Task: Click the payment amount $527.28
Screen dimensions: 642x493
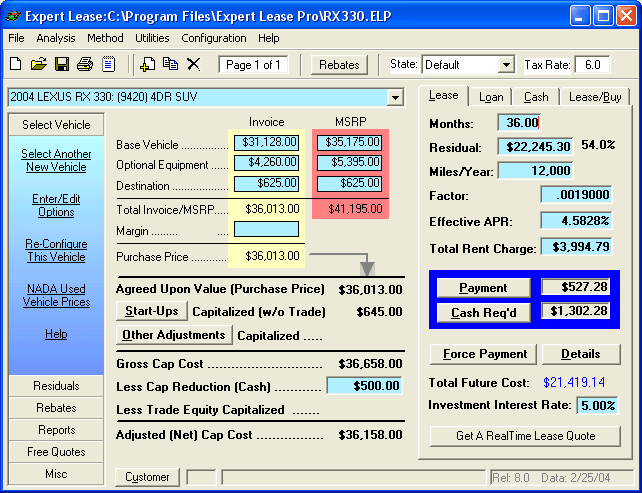Action: tap(575, 287)
